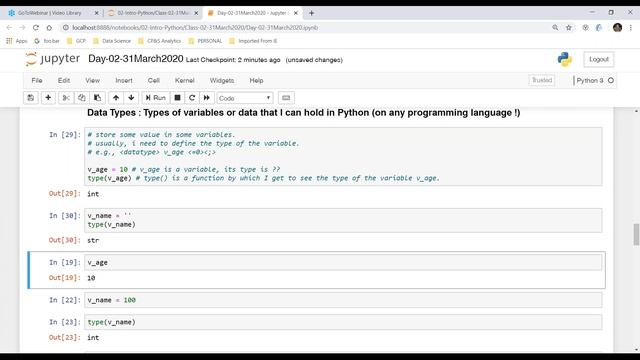Open the CP&S Analytics bookmarks folder
This screenshot has width=640, height=360.
[x=160, y=41]
